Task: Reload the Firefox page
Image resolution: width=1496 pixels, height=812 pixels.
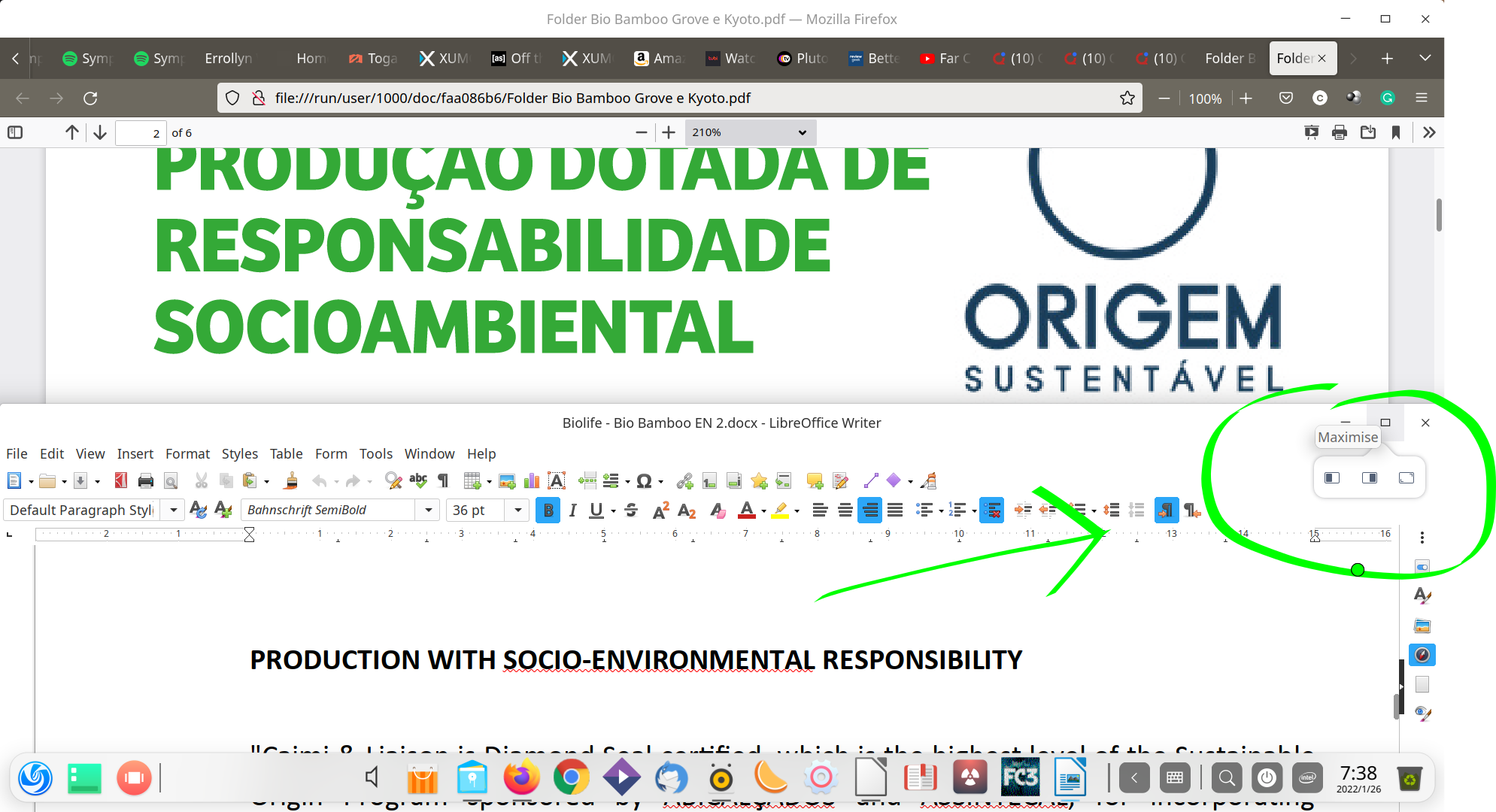Action: click(x=90, y=98)
